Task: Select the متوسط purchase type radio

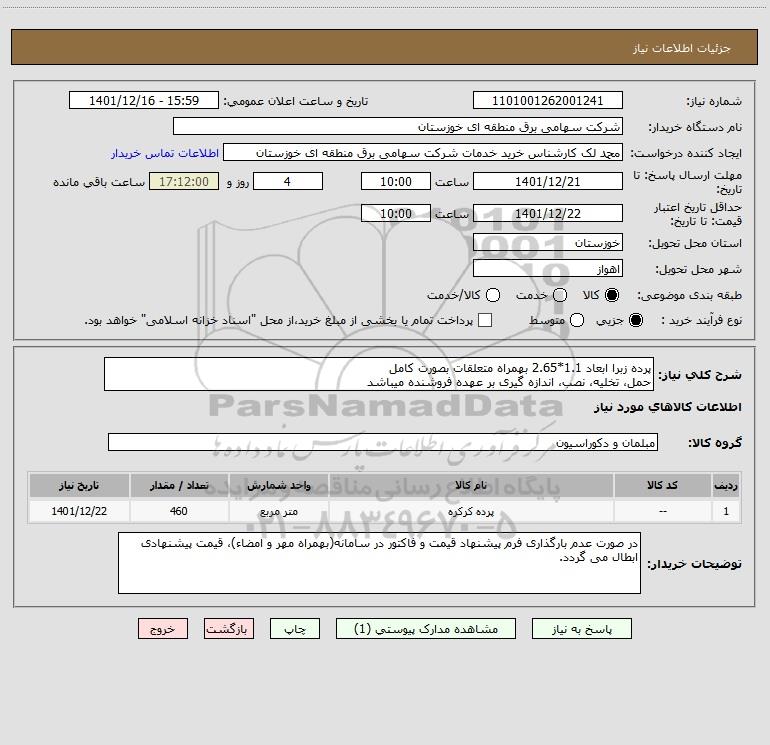Action: tap(577, 320)
